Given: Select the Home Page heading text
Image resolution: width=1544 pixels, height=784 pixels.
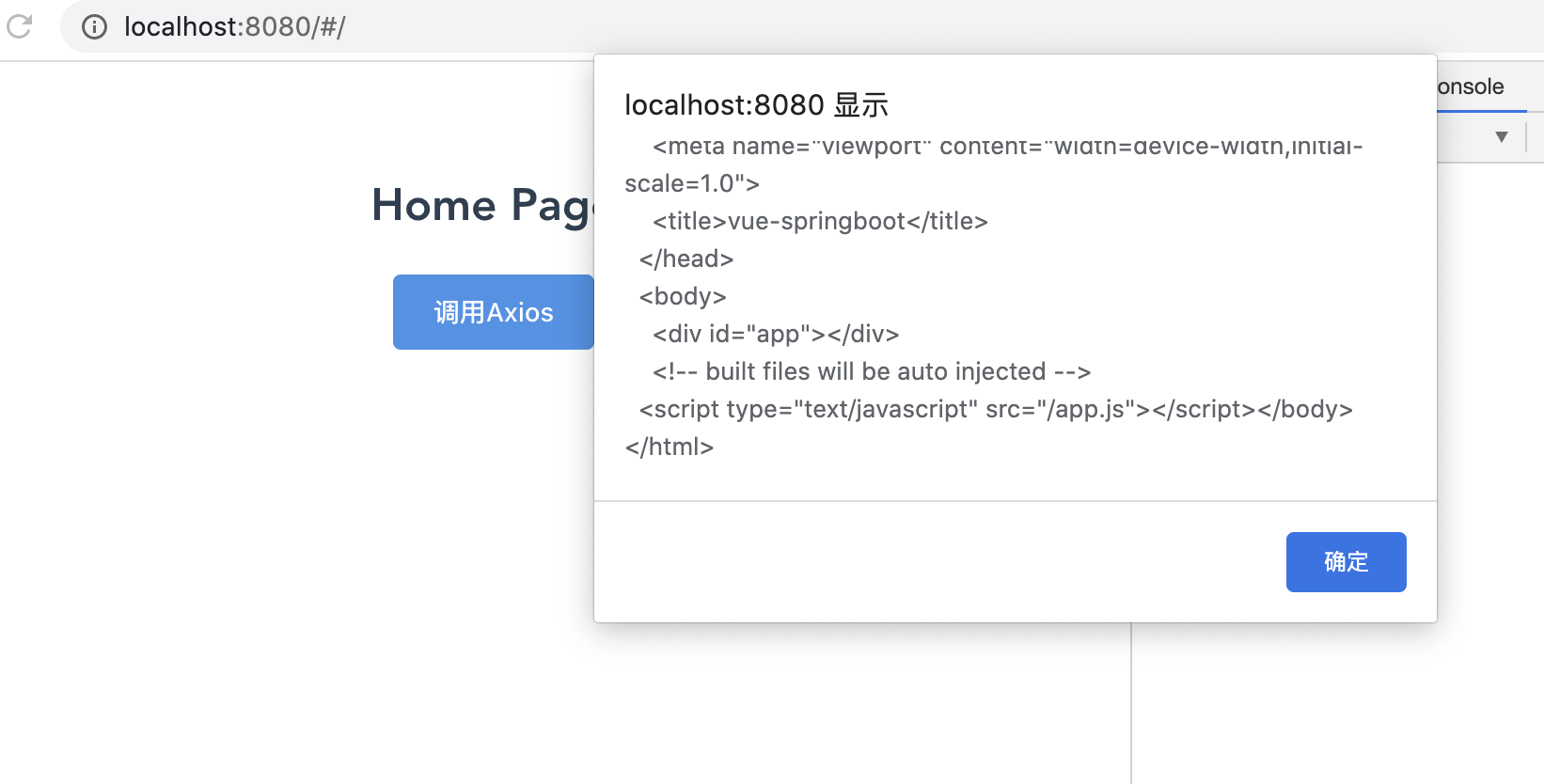Looking at the screenshot, I should pos(483,206).
